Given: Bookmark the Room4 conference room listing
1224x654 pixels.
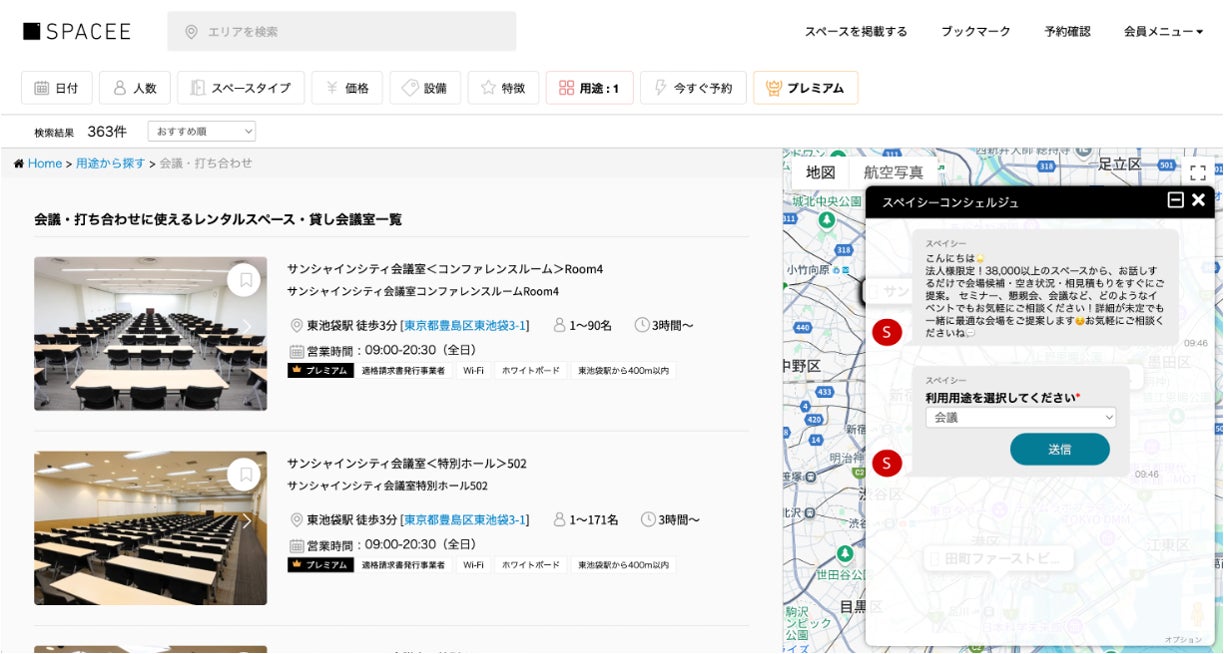Looking at the screenshot, I should (244, 280).
